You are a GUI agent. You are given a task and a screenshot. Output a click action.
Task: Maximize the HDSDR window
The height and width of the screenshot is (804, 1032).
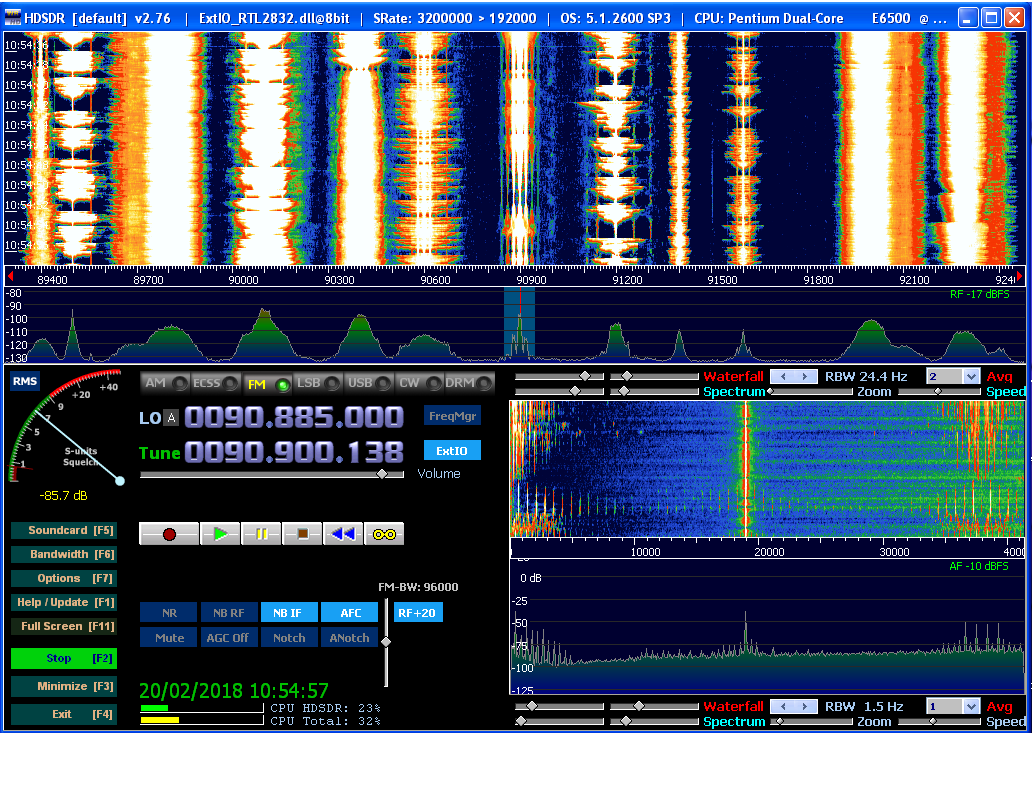click(x=991, y=18)
